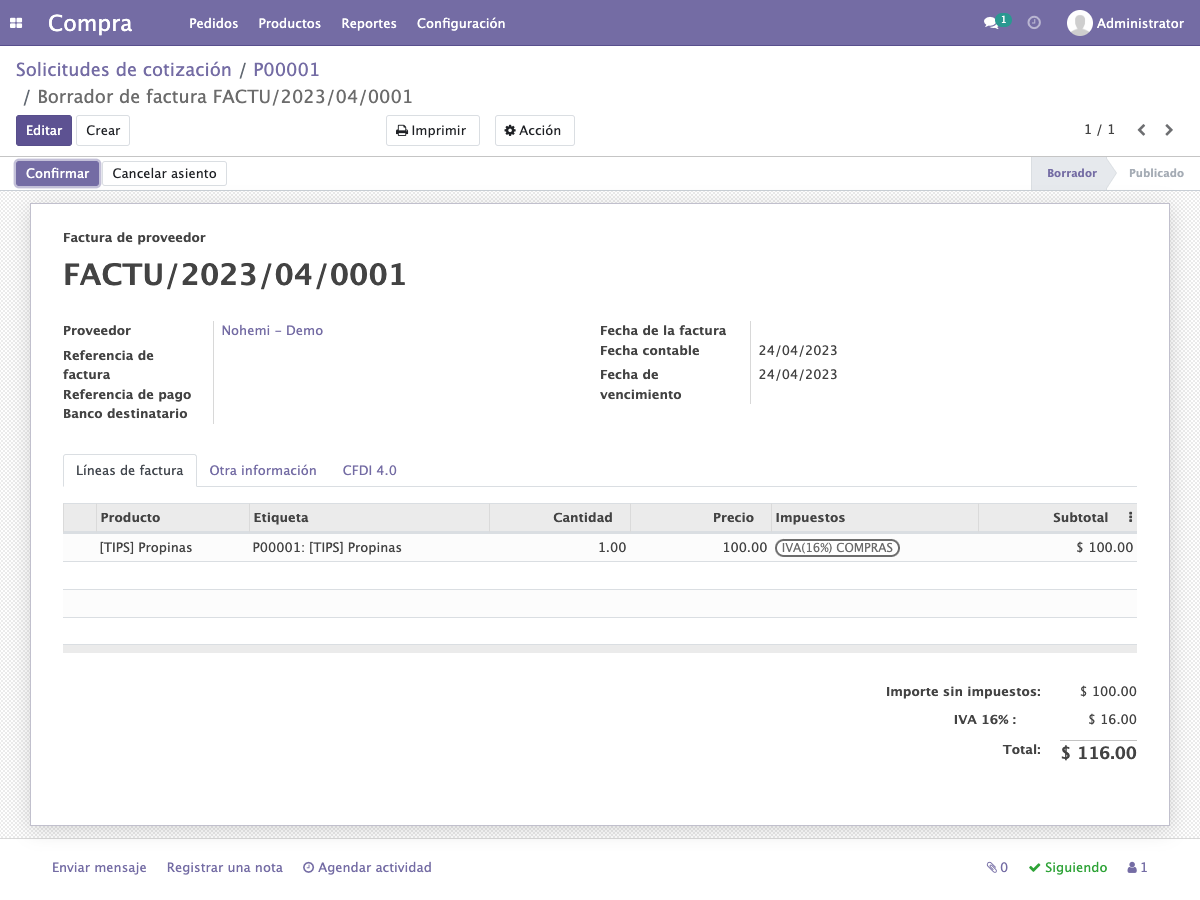
Task: Click pager 1 / 1 counter
Action: click(x=1099, y=130)
